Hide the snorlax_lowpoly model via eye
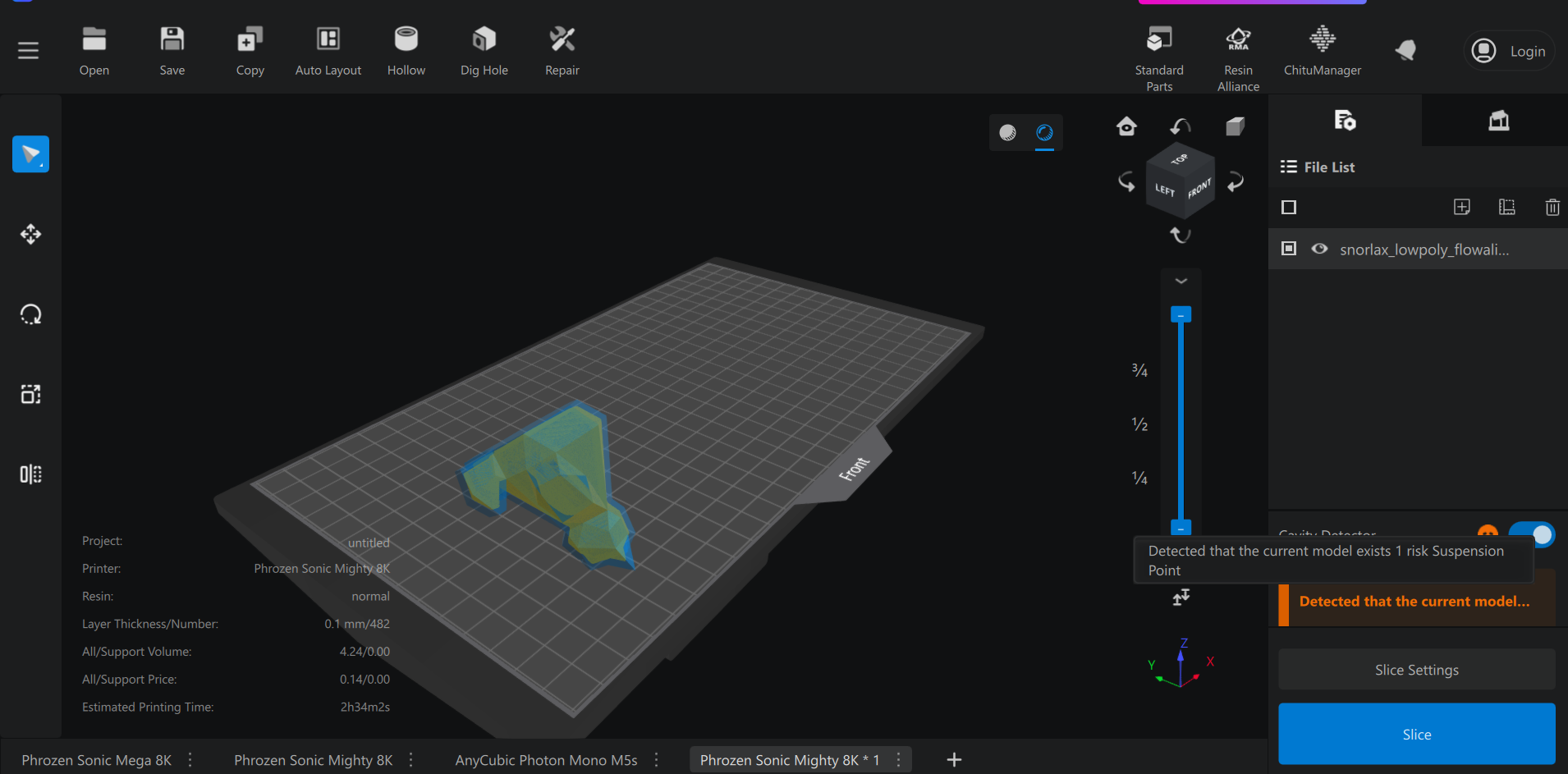The width and height of the screenshot is (1568, 774). (1319, 249)
